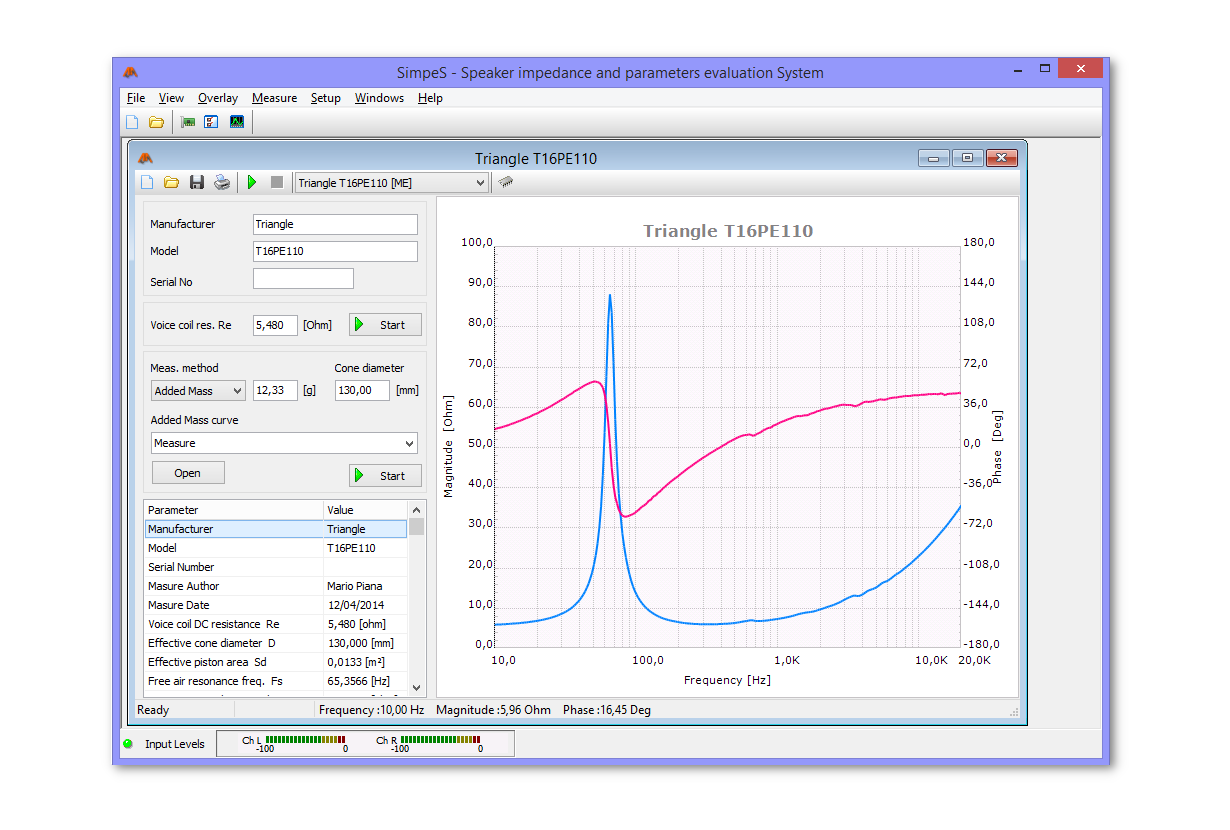The height and width of the screenshot is (830, 1230).
Task: Open options checklist icon in main toolbar
Action: tap(211, 122)
